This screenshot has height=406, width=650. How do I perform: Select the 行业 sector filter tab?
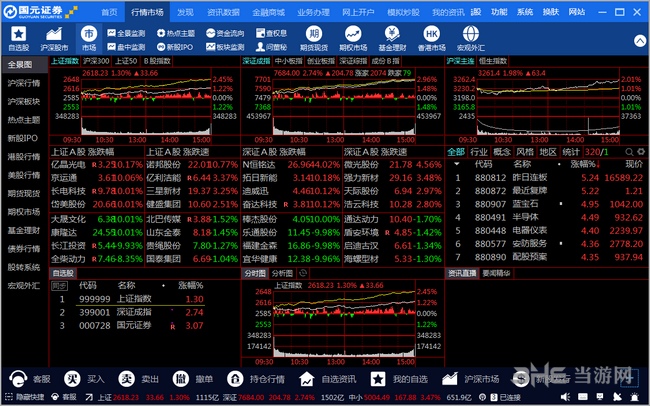click(x=479, y=152)
